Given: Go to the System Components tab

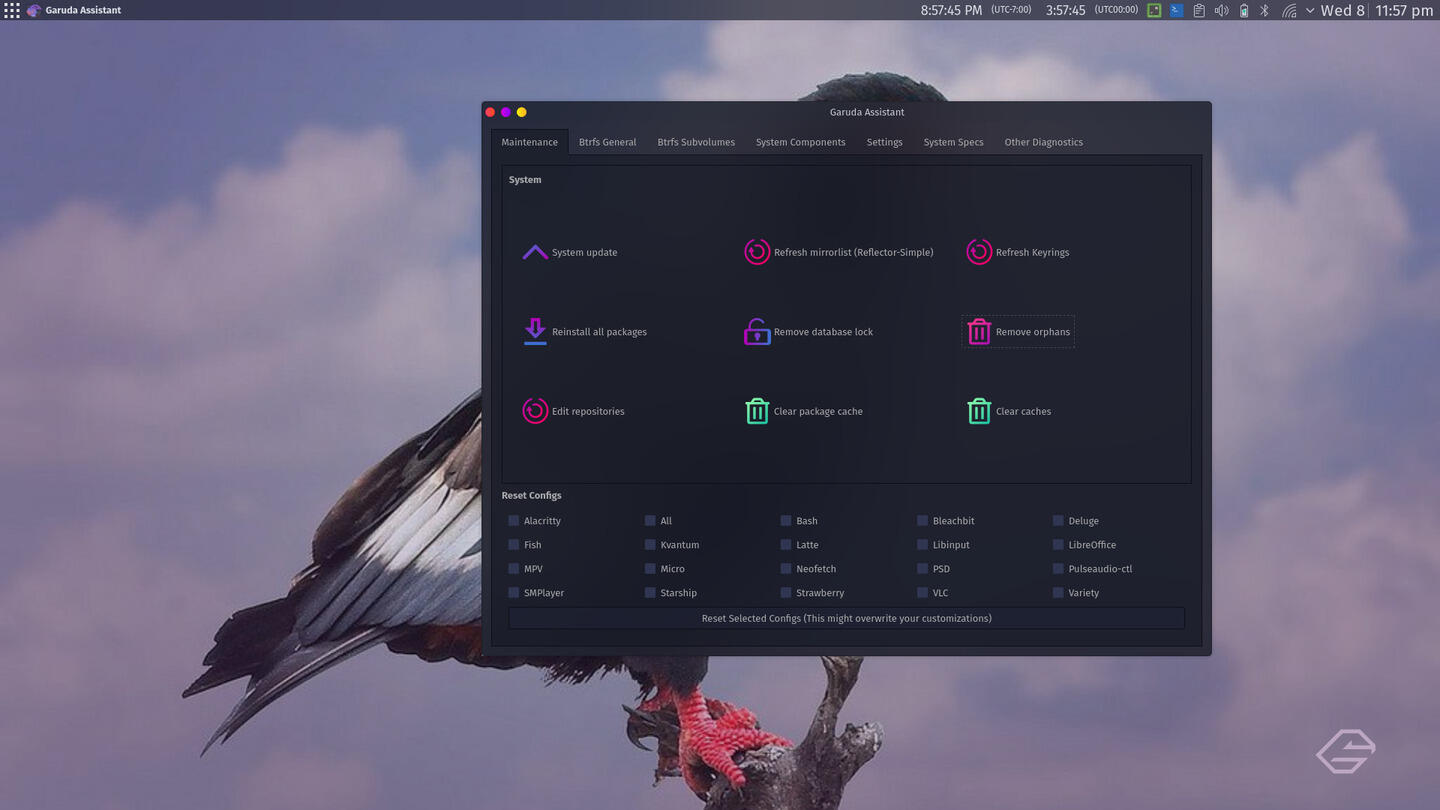Looking at the screenshot, I should click(x=800, y=142).
